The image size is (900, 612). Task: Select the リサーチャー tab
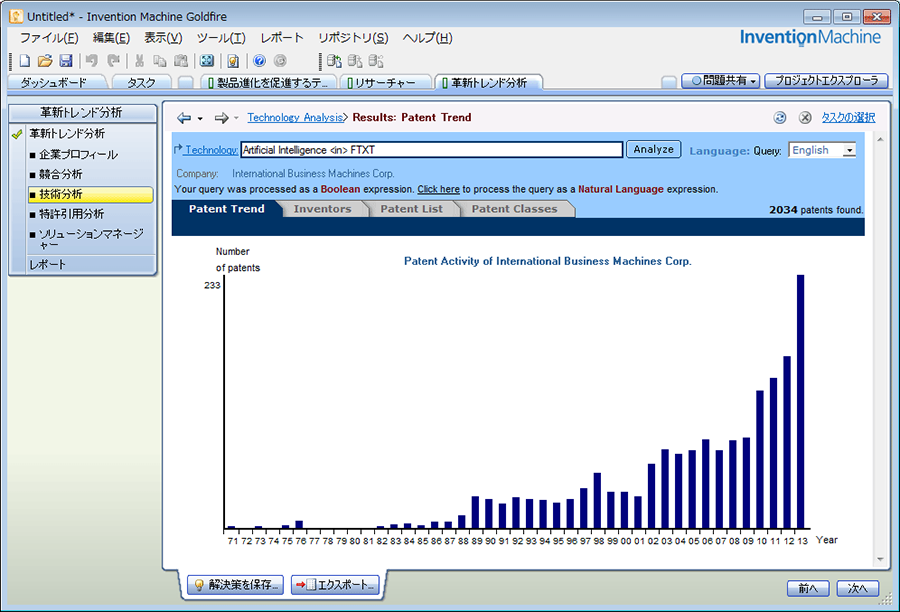coord(385,83)
